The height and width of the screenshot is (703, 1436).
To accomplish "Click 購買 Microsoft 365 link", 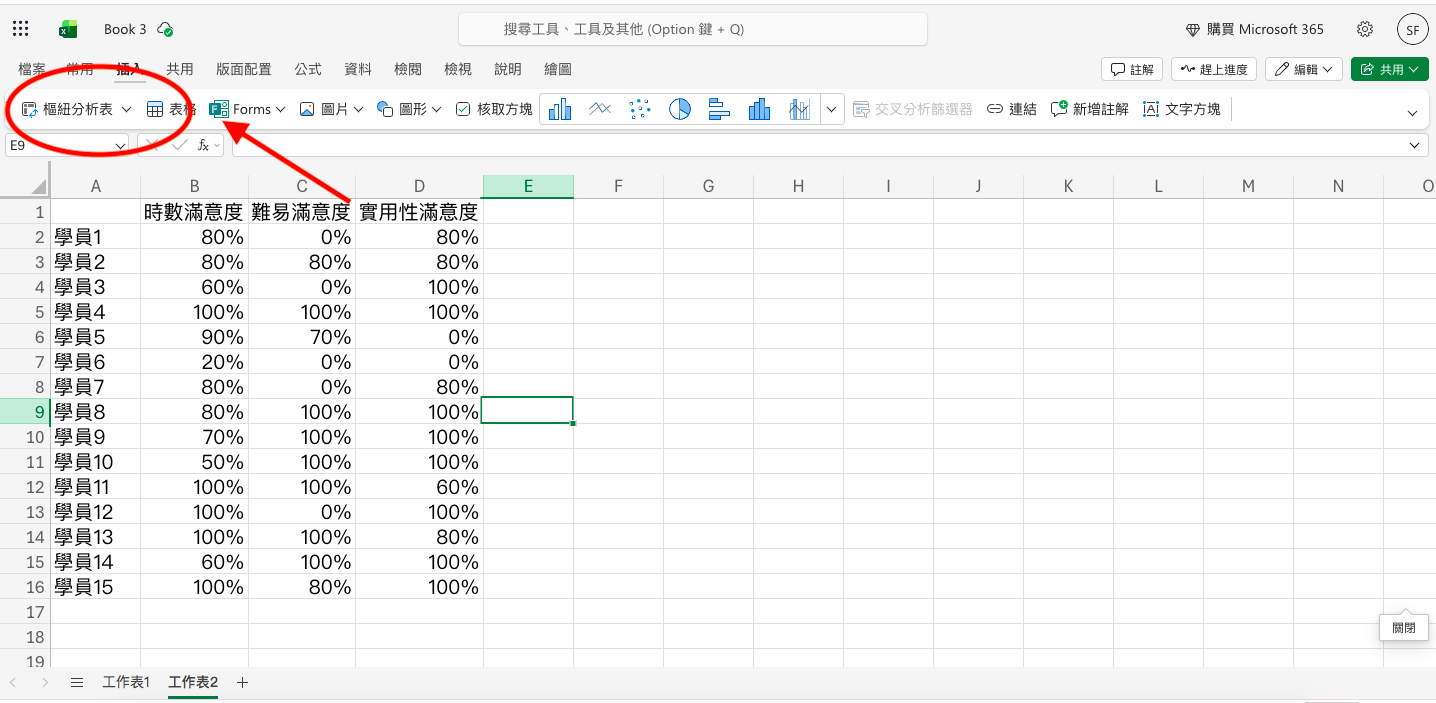I will click(x=1255, y=29).
